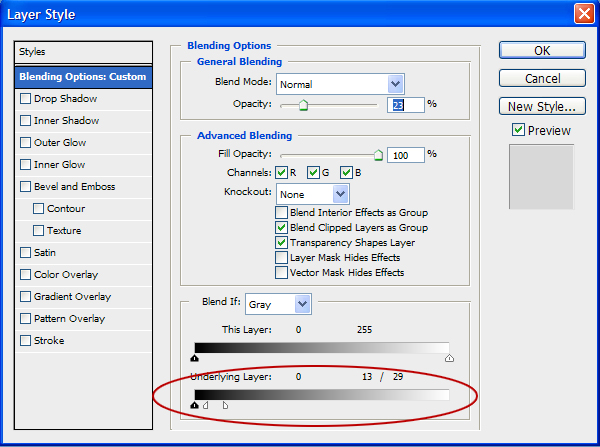Click This Layer white point triangle
Image resolution: width=600 pixels, height=447 pixels.
click(449, 357)
